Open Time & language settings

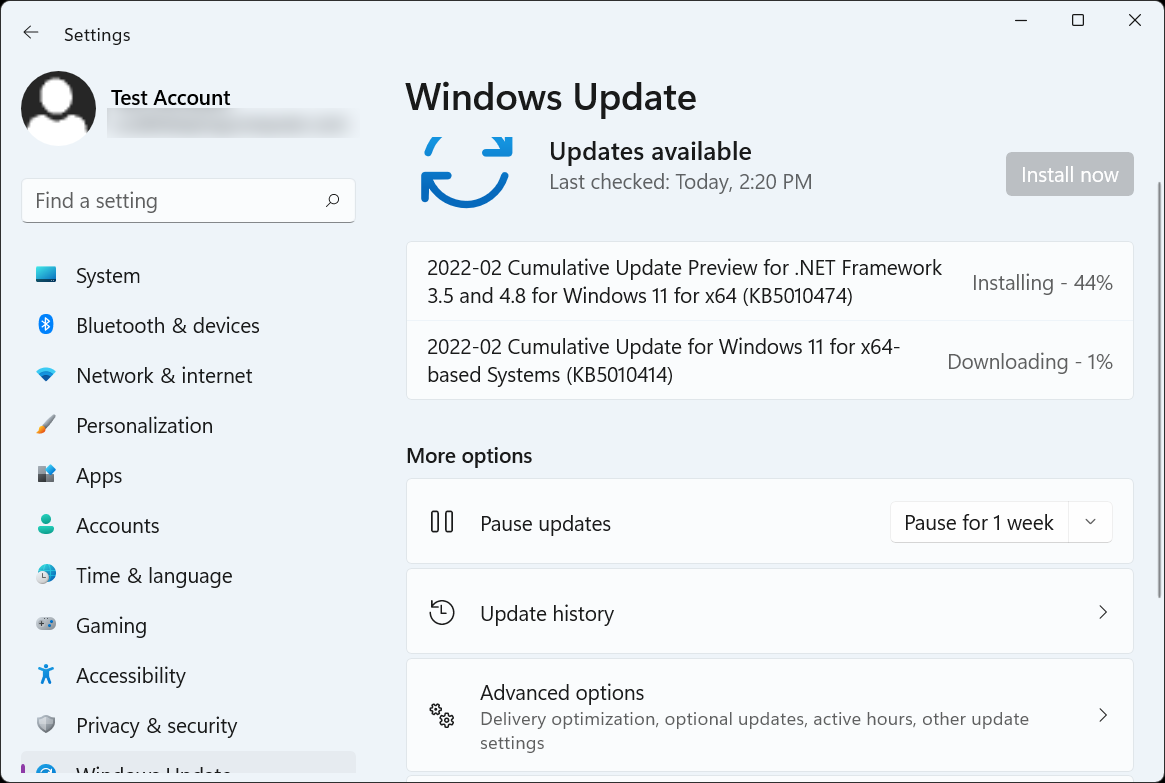pos(189,576)
